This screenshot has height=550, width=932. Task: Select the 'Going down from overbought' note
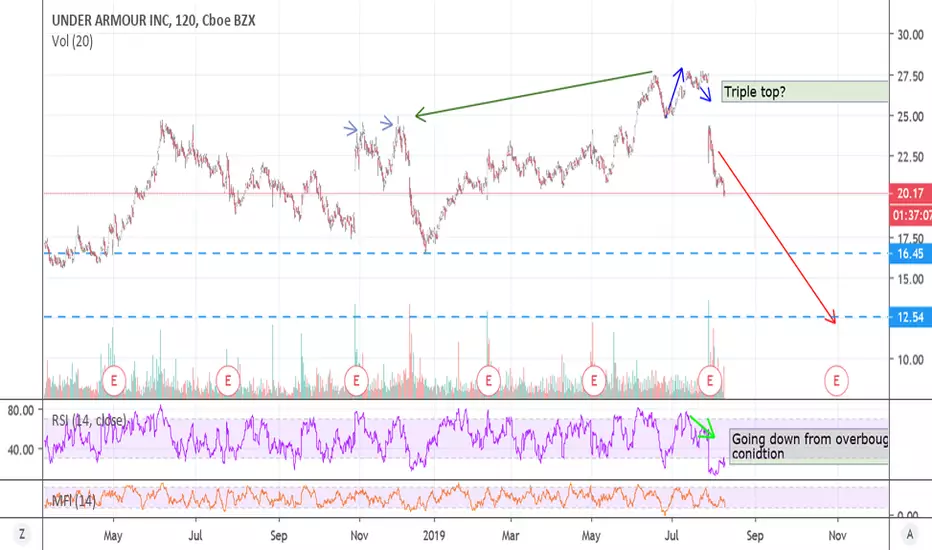[x=809, y=446]
